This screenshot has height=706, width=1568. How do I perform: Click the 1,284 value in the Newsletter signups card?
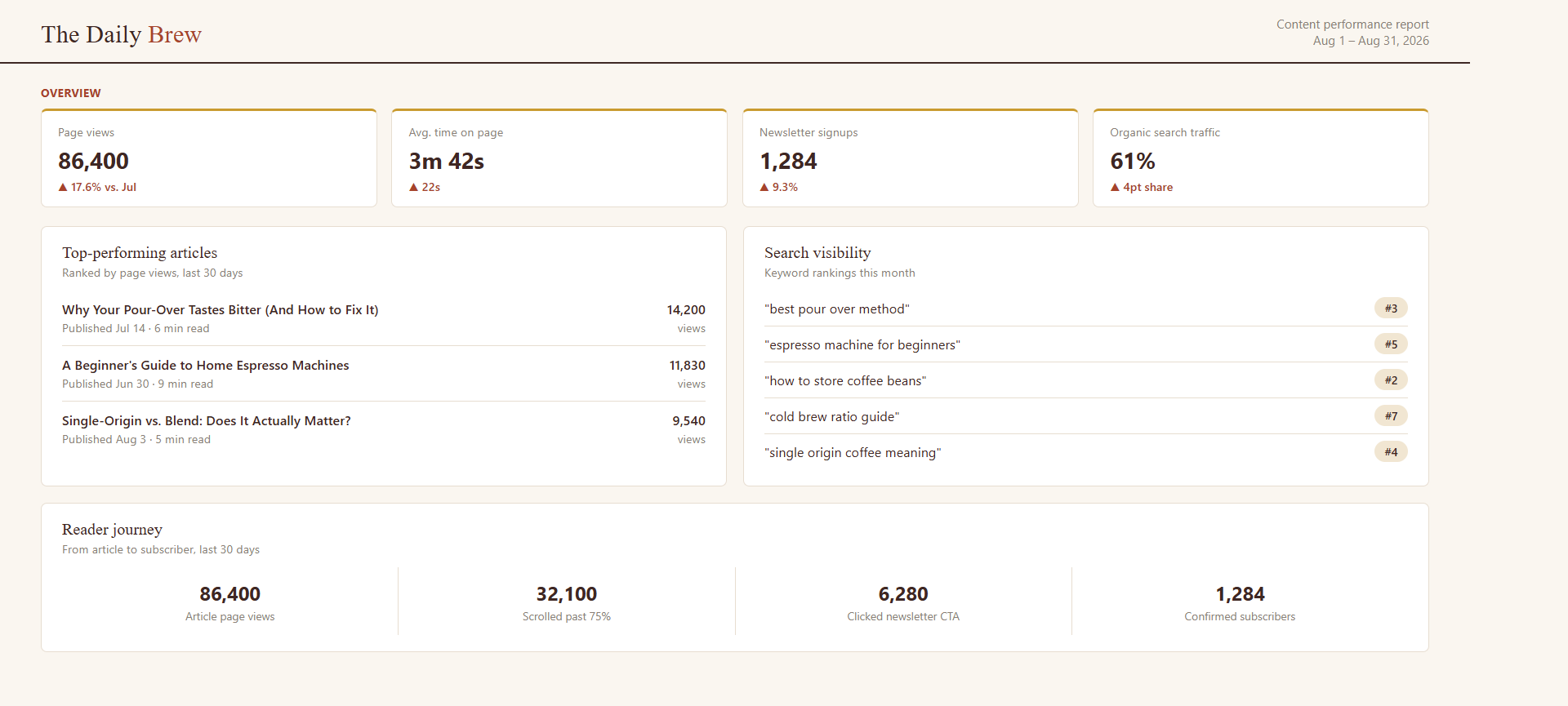click(x=788, y=162)
